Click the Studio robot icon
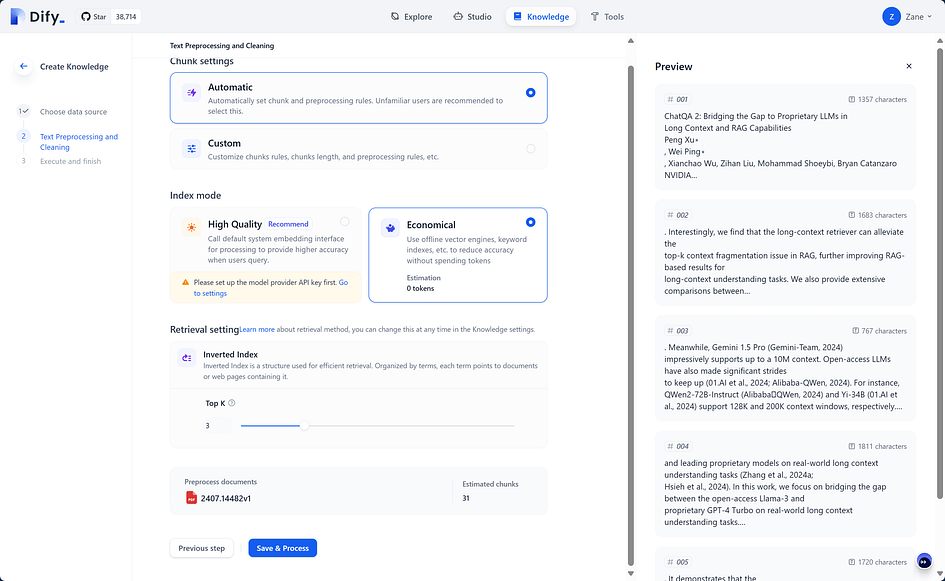 tap(458, 17)
